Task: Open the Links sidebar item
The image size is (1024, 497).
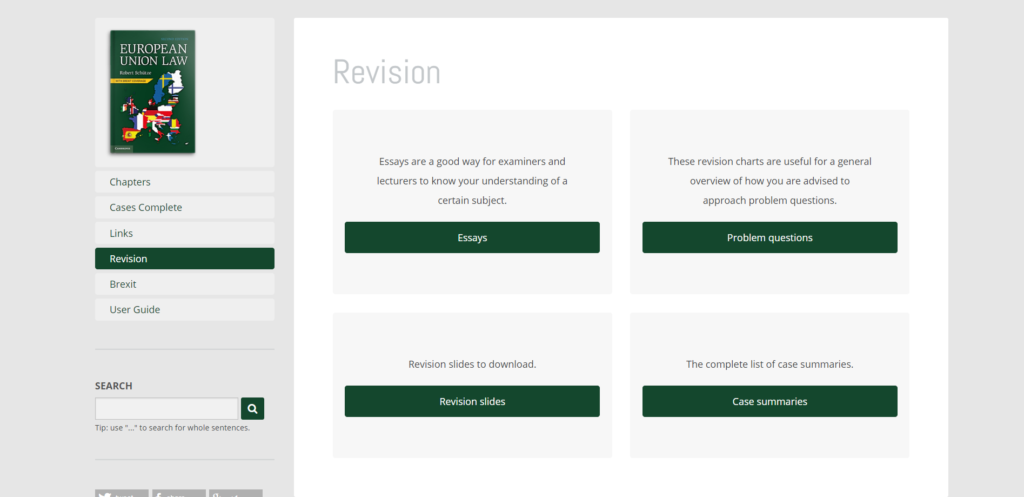Action: point(184,233)
